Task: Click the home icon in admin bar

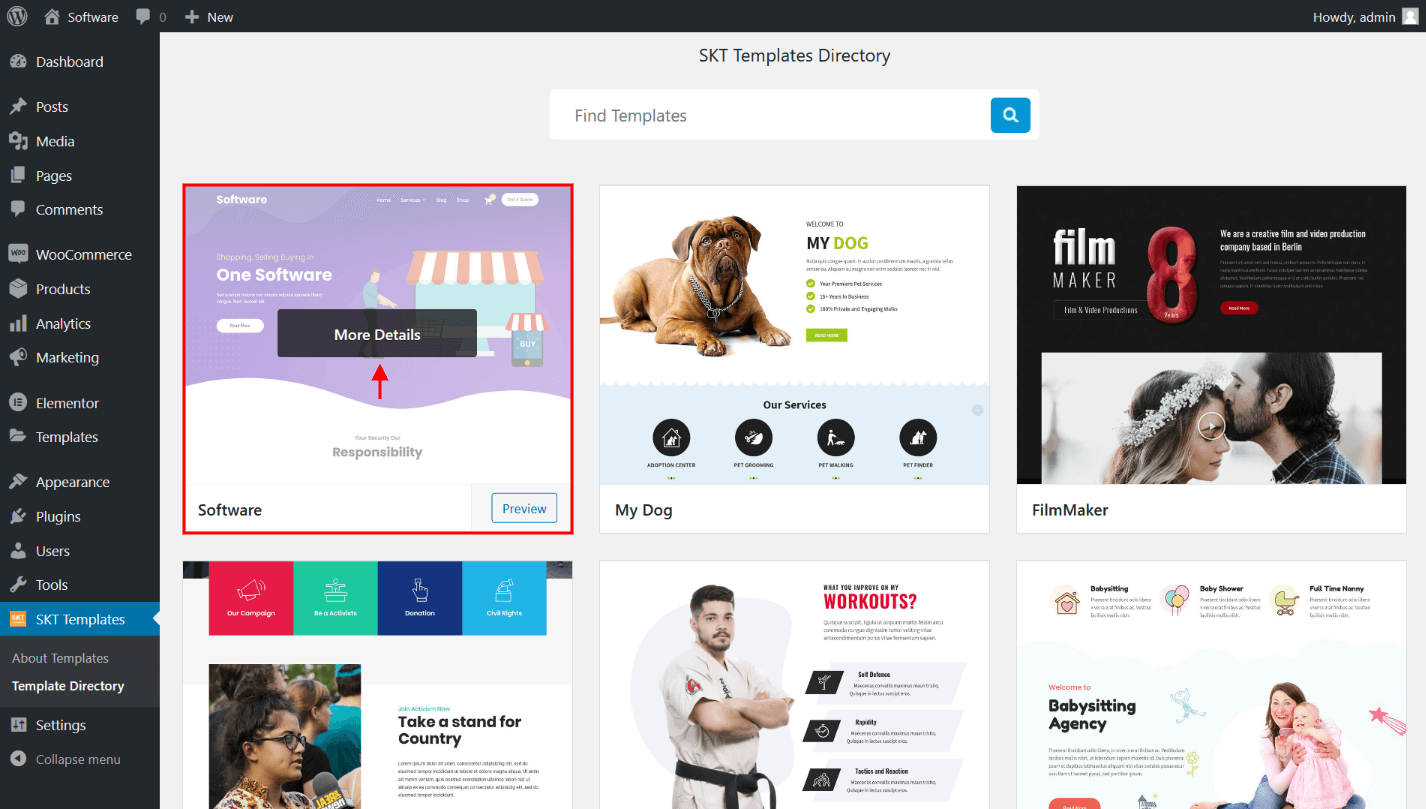Action: tap(53, 16)
